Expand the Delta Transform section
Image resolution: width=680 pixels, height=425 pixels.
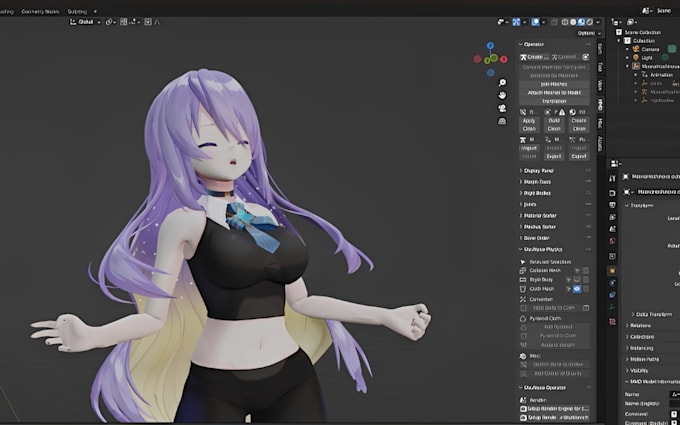(x=655, y=314)
